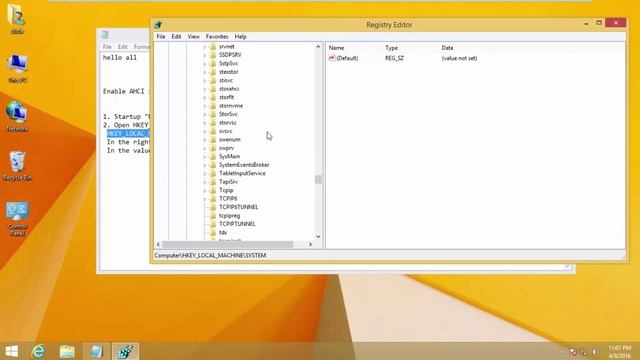The width and height of the screenshot is (640, 360).
Task: Open File Explorer from the taskbar
Action: coord(67,351)
